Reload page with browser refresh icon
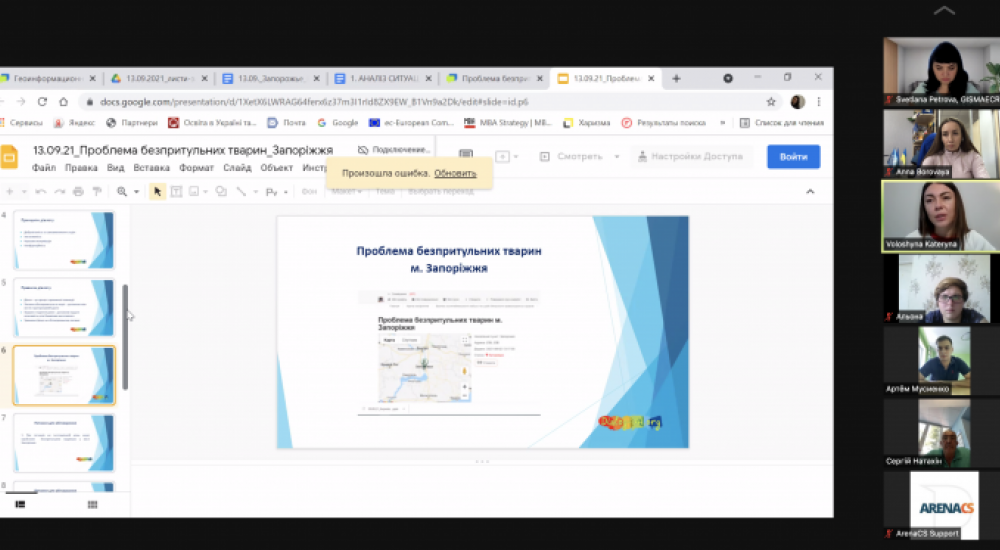The height and width of the screenshot is (550, 1000). [42, 101]
